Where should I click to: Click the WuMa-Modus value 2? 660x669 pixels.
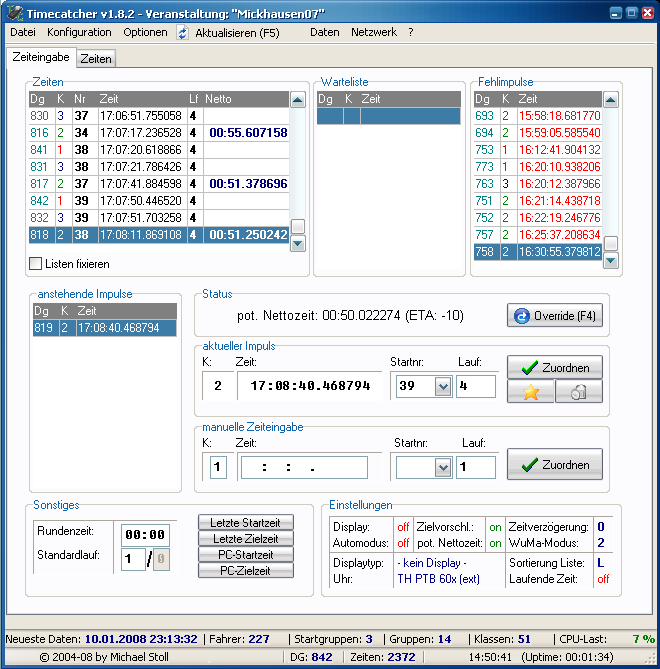pos(601,543)
